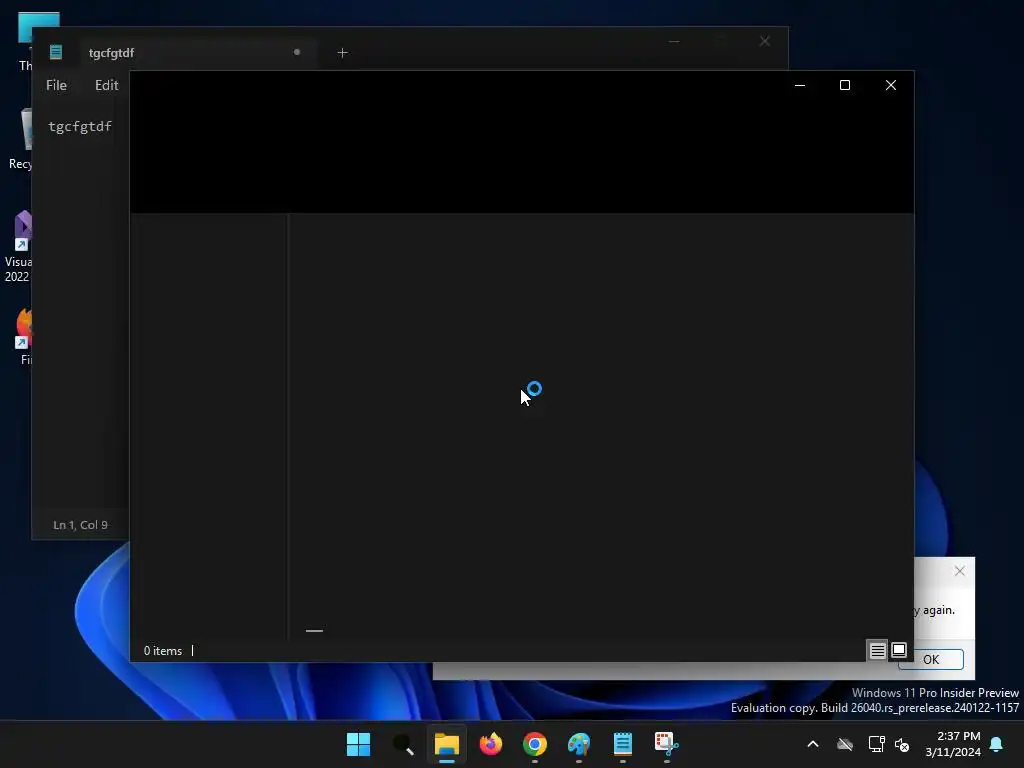Launch Firefox from taskbar
Viewport: 1024px width, 768px height.
(x=490, y=744)
